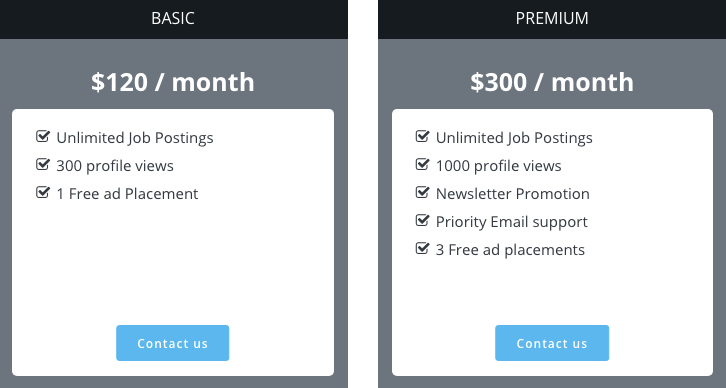
Task: Click the 1000 profile views text
Action: click(499, 166)
